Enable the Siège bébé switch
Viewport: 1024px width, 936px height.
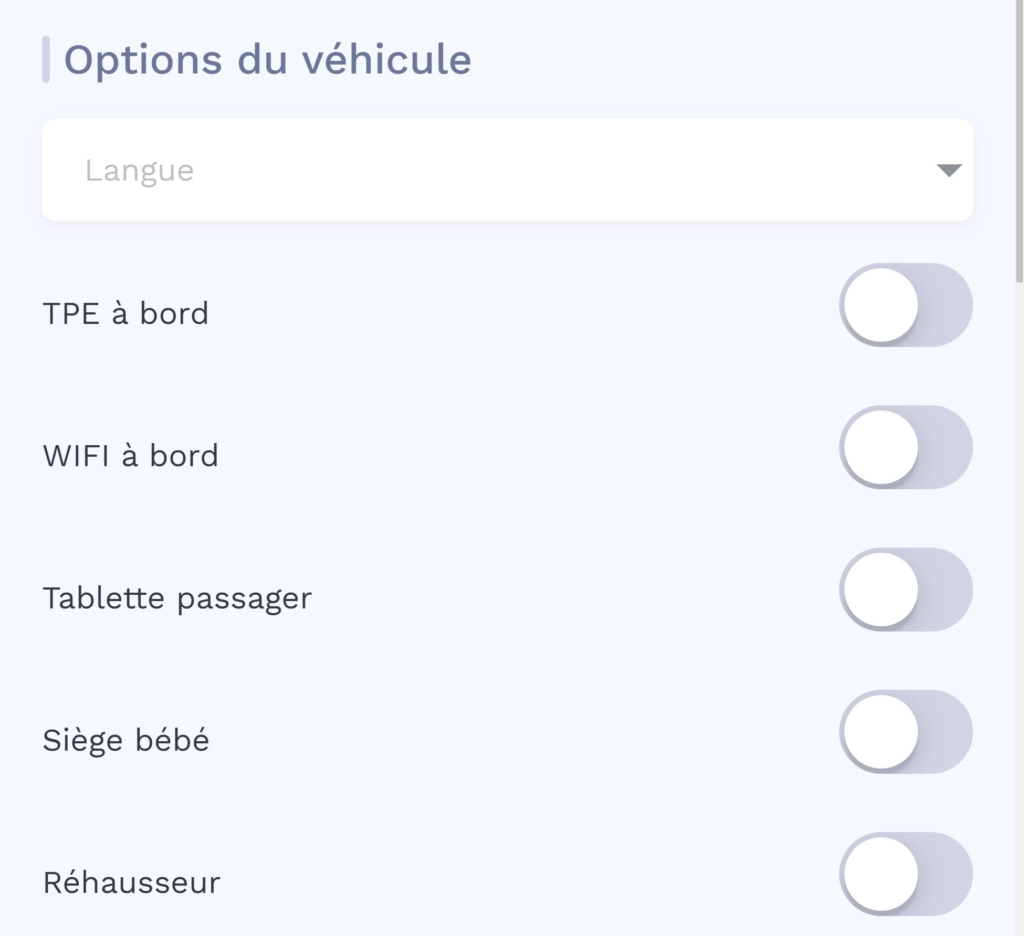coord(905,731)
